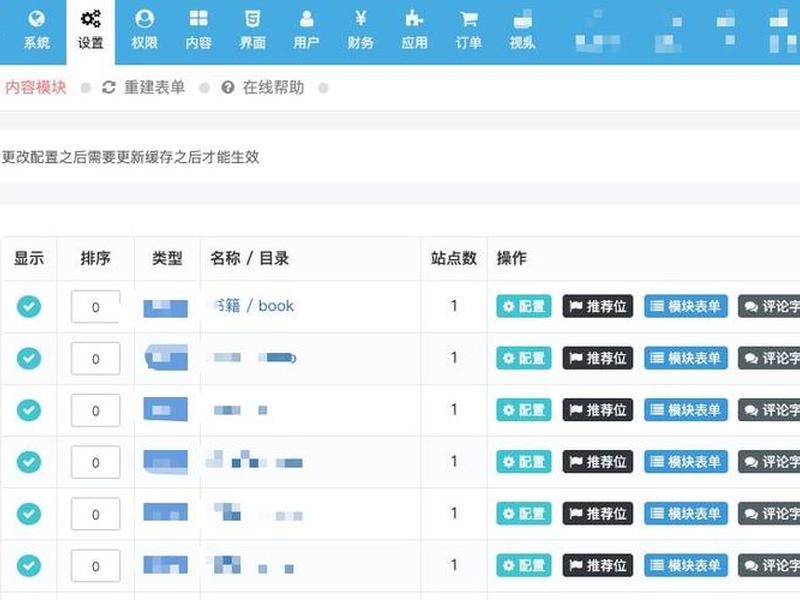The image size is (800, 600).
Task: Go to the 内容 menu
Action: coord(198,31)
